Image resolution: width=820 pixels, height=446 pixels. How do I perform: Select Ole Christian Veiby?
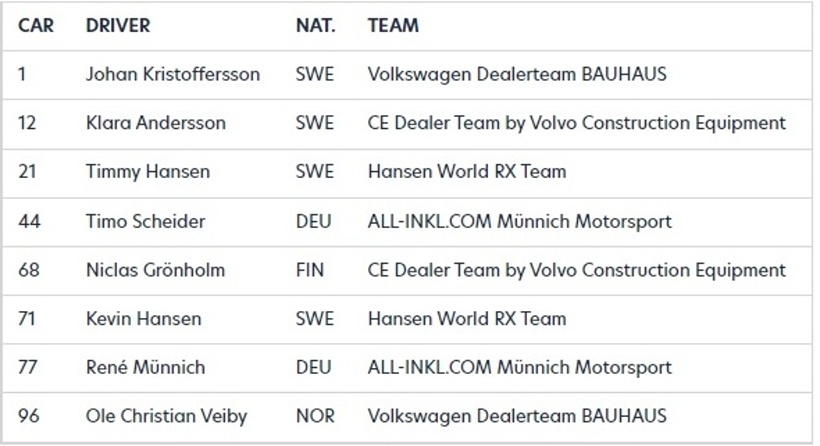[166, 416]
